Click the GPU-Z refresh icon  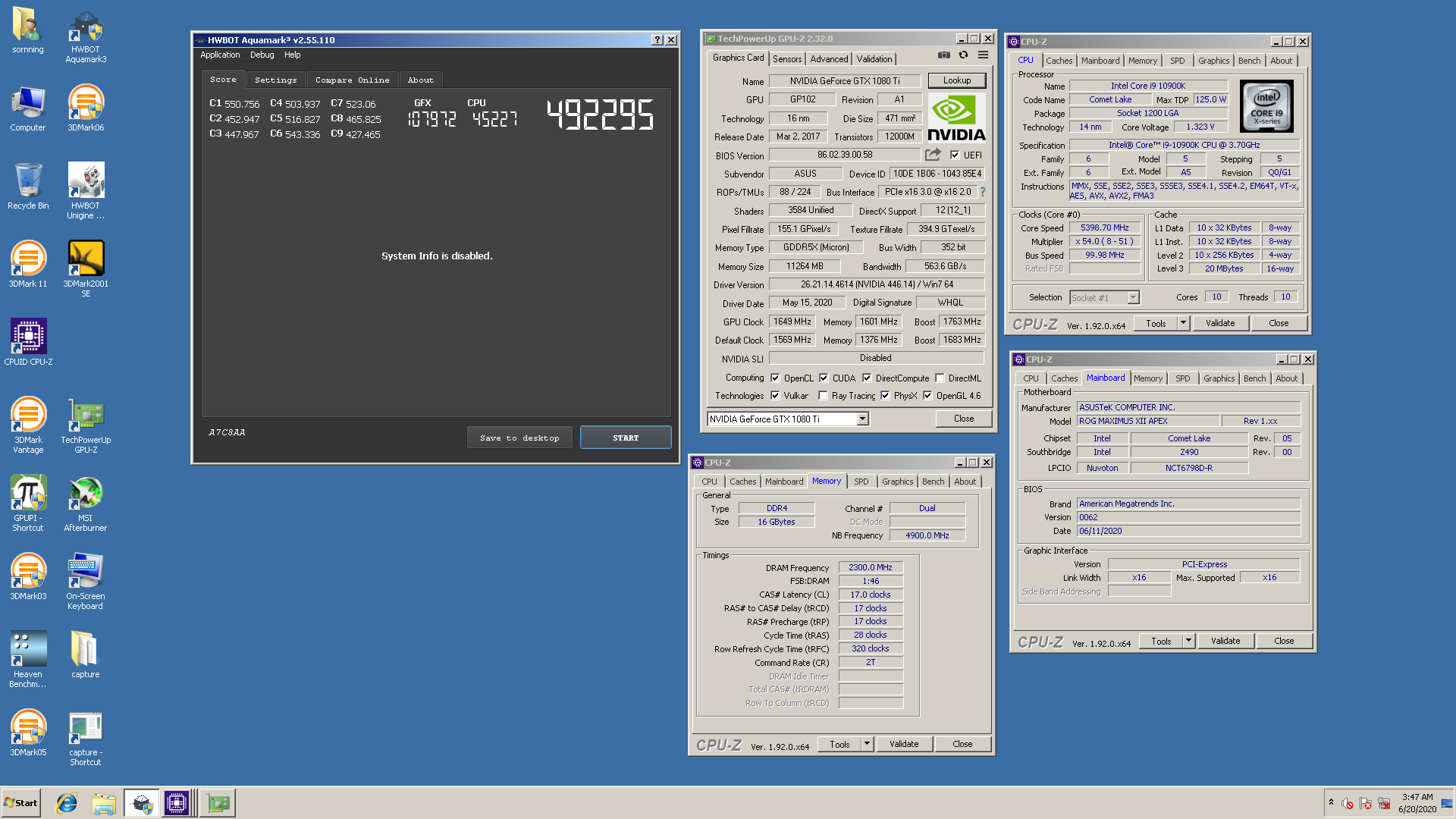pyautogui.click(x=963, y=55)
